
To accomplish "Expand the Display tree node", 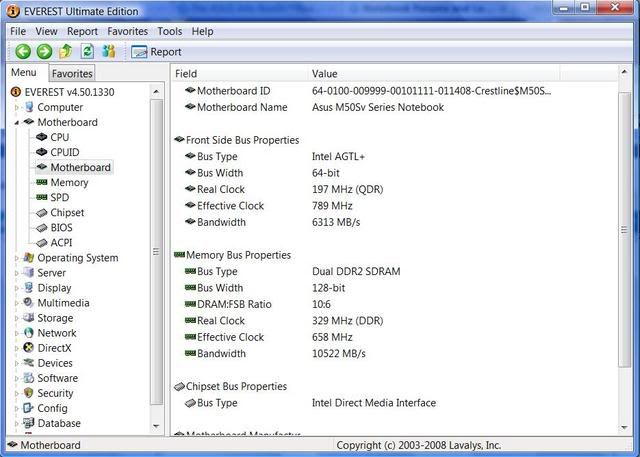I will (17, 288).
